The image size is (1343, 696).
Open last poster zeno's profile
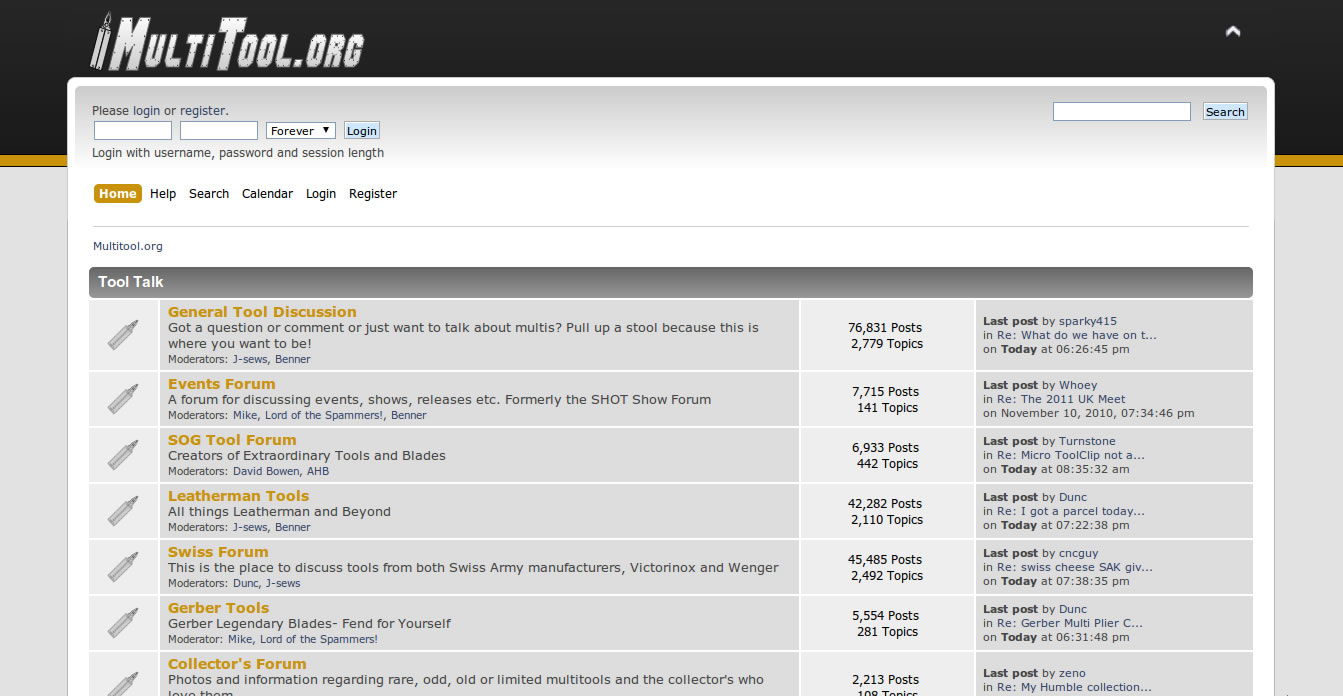click(x=1072, y=674)
